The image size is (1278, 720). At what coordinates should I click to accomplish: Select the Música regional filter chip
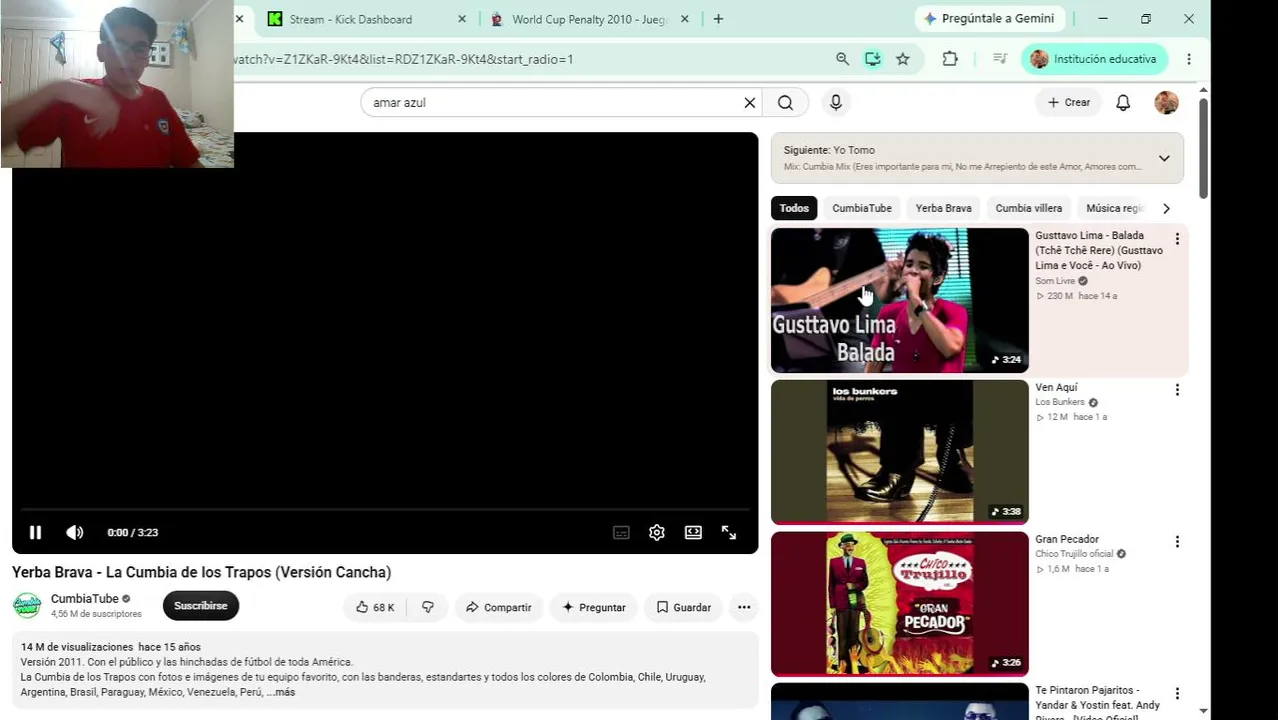pos(1114,208)
